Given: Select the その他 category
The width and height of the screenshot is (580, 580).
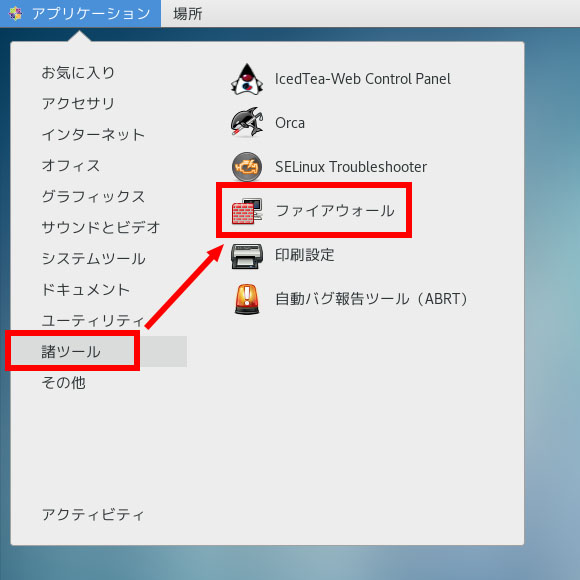Looking at the screenshot, I should [x=64, y=382].
